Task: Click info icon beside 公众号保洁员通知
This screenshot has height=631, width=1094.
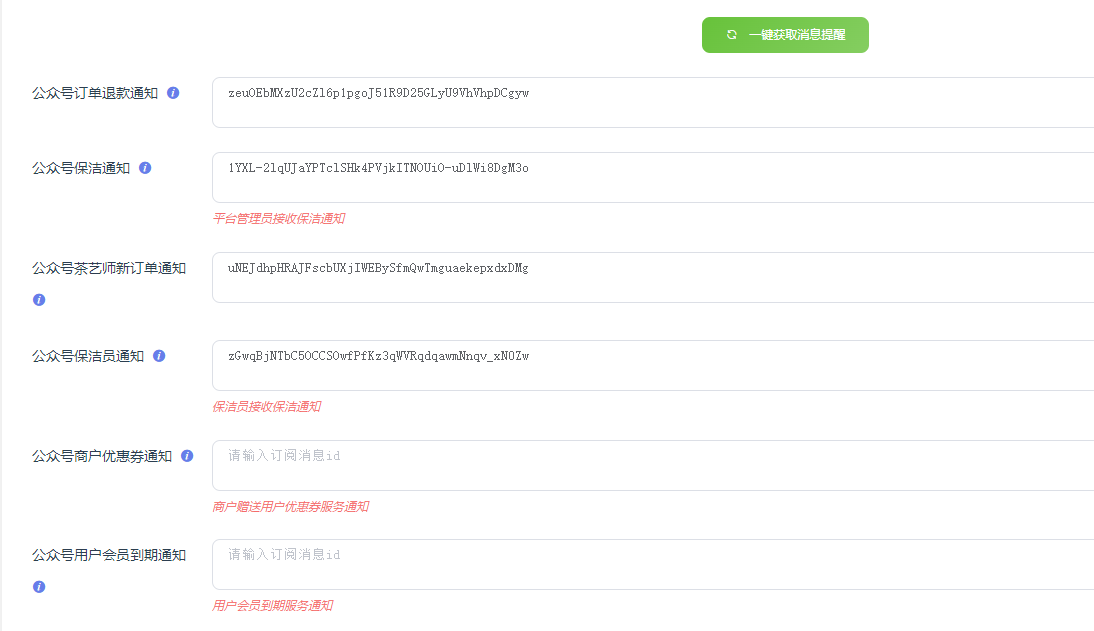Action: click(159, 356)
